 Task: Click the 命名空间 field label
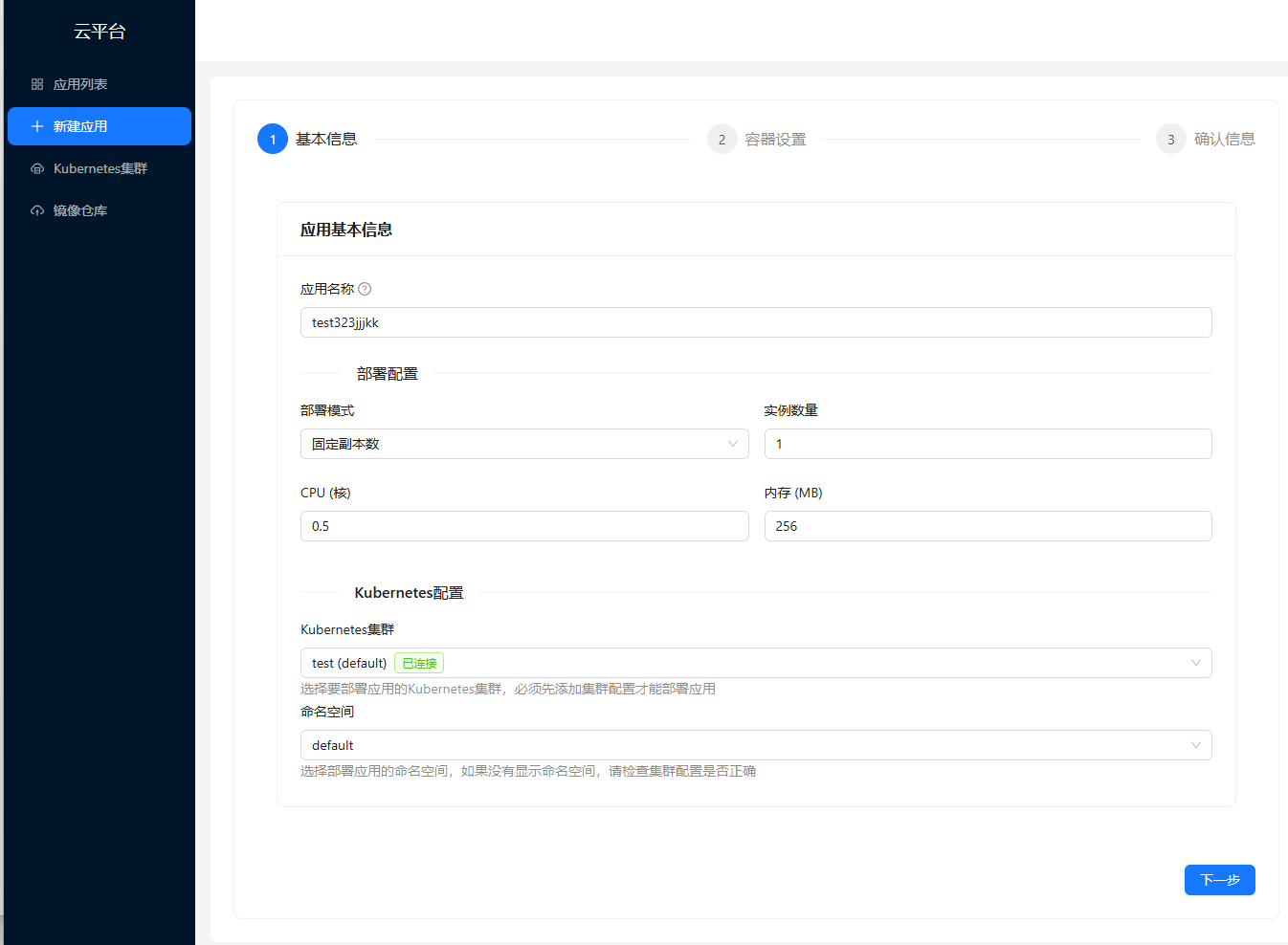click(327, 712)
